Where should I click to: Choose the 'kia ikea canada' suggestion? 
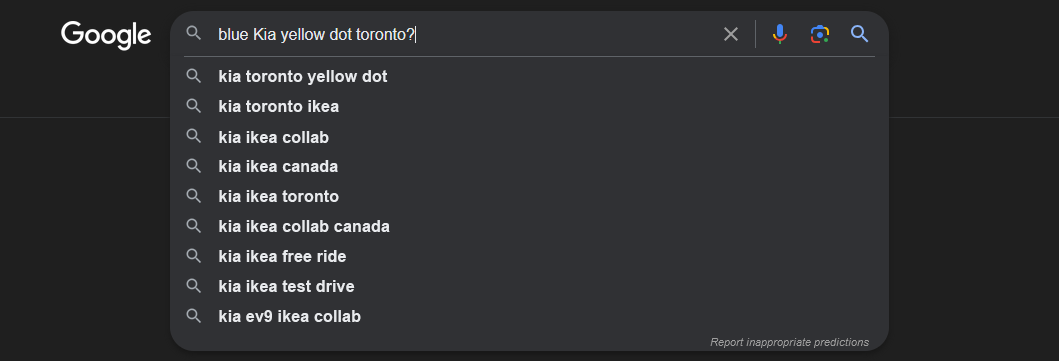[530, 166]
